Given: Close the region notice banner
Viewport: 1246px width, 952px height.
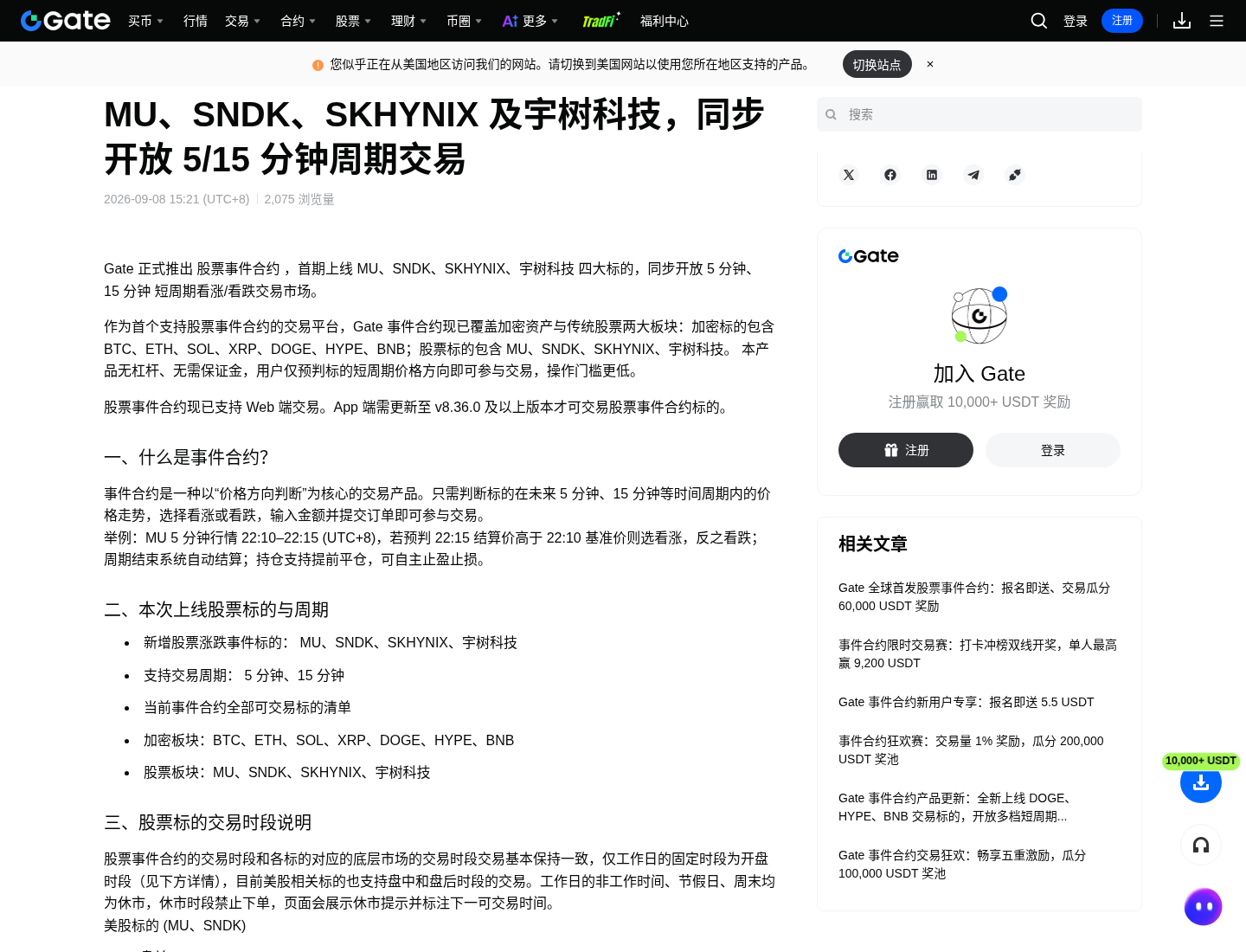Looking at the screenshot, I should pos(930,64).
